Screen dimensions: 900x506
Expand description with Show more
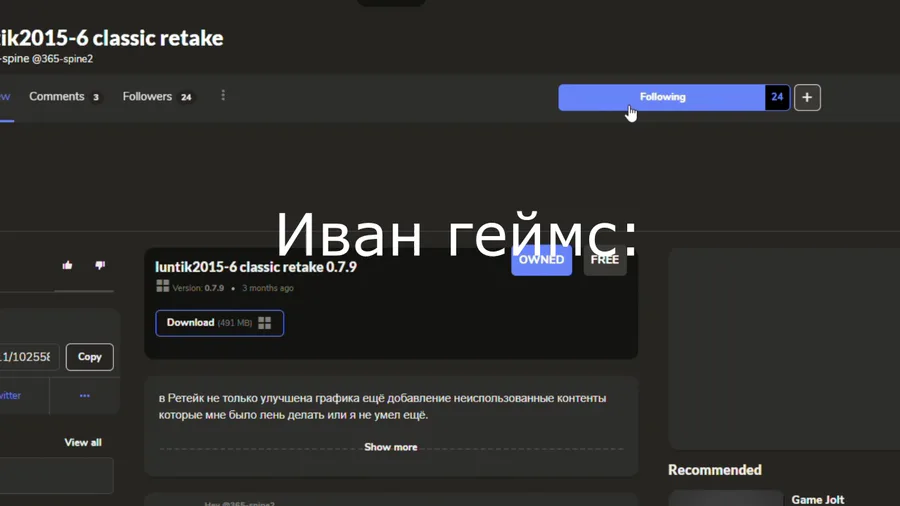[391, 447]
